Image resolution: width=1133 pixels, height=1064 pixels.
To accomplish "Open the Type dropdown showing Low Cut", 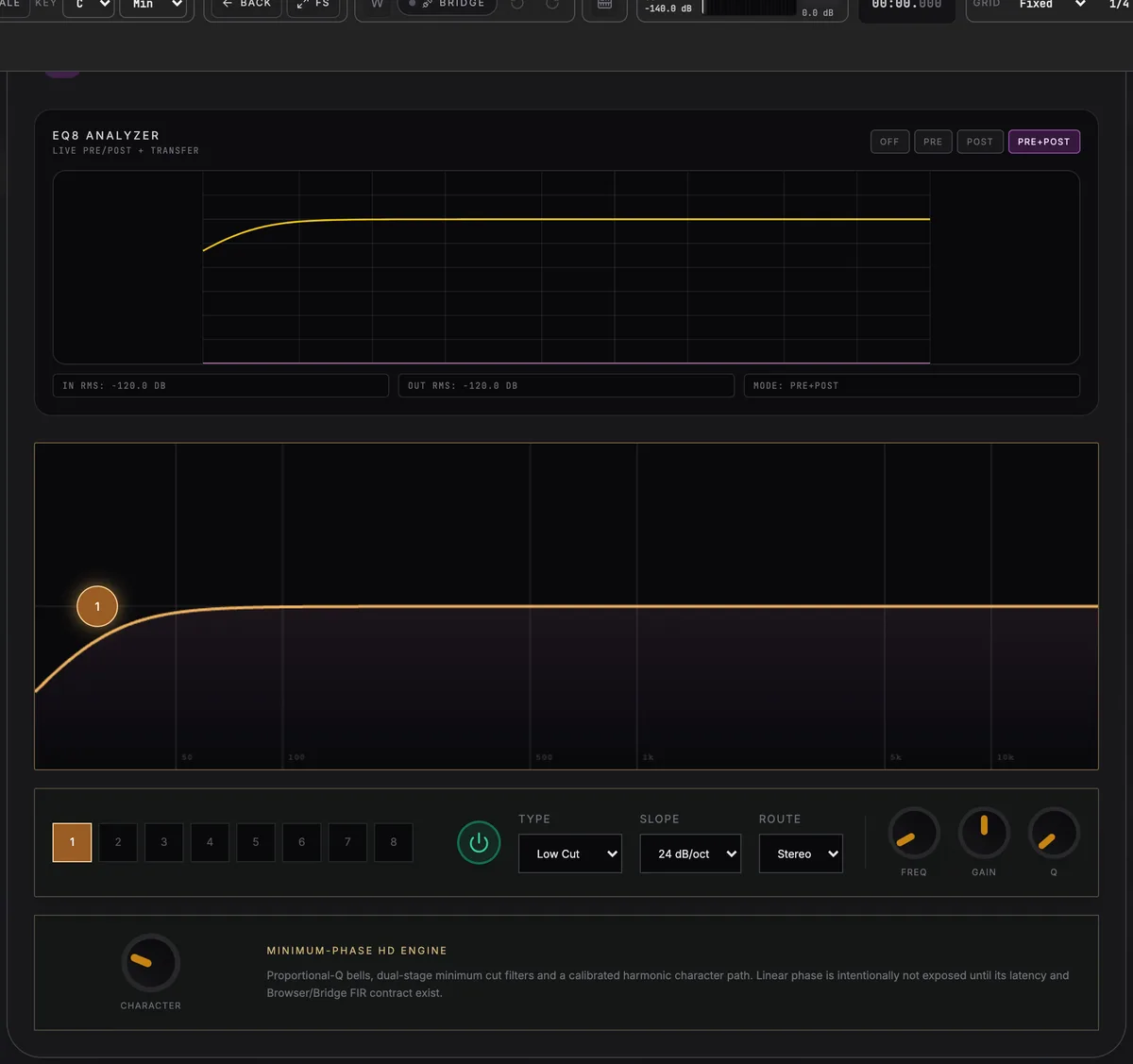I will [570, 853].
